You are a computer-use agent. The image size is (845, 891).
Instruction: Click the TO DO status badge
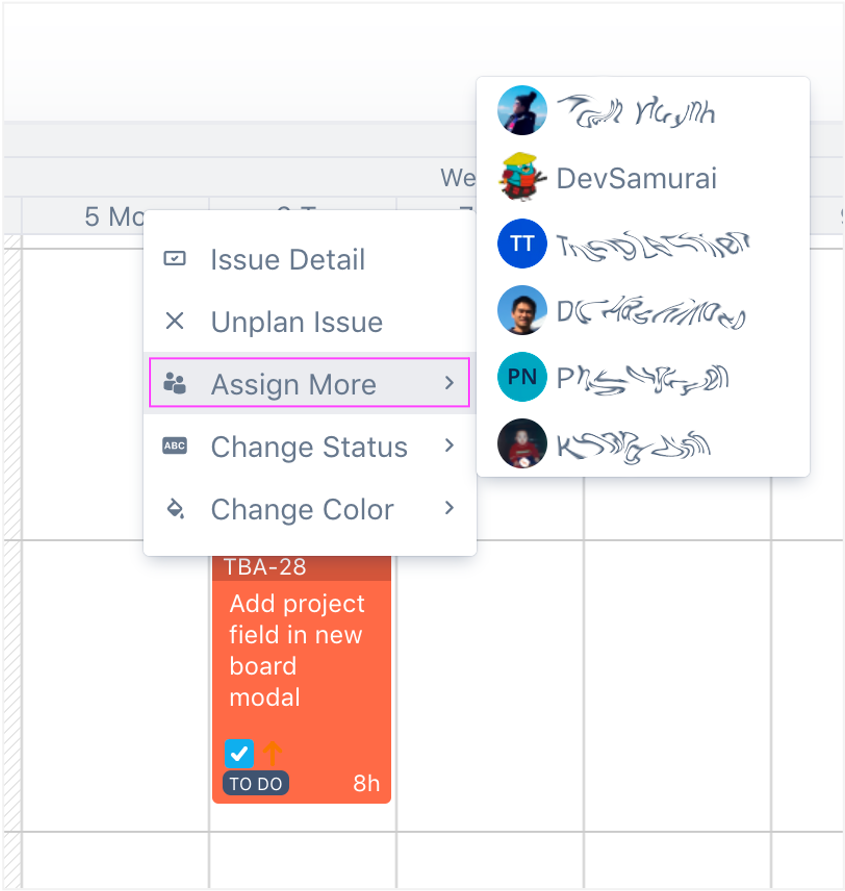click(x=256, y=784)
